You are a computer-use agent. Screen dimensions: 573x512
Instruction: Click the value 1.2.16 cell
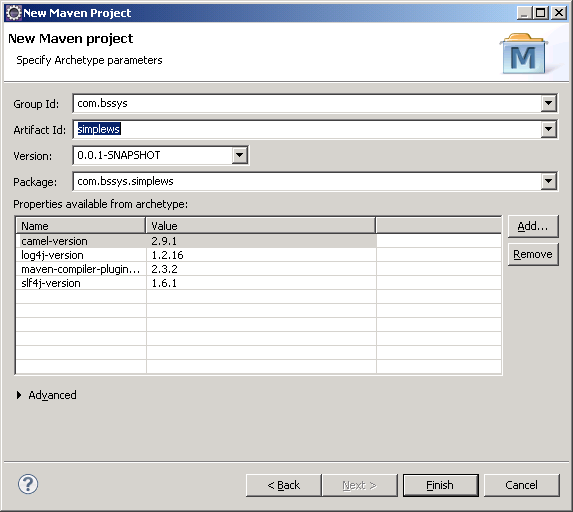[261, 255]
